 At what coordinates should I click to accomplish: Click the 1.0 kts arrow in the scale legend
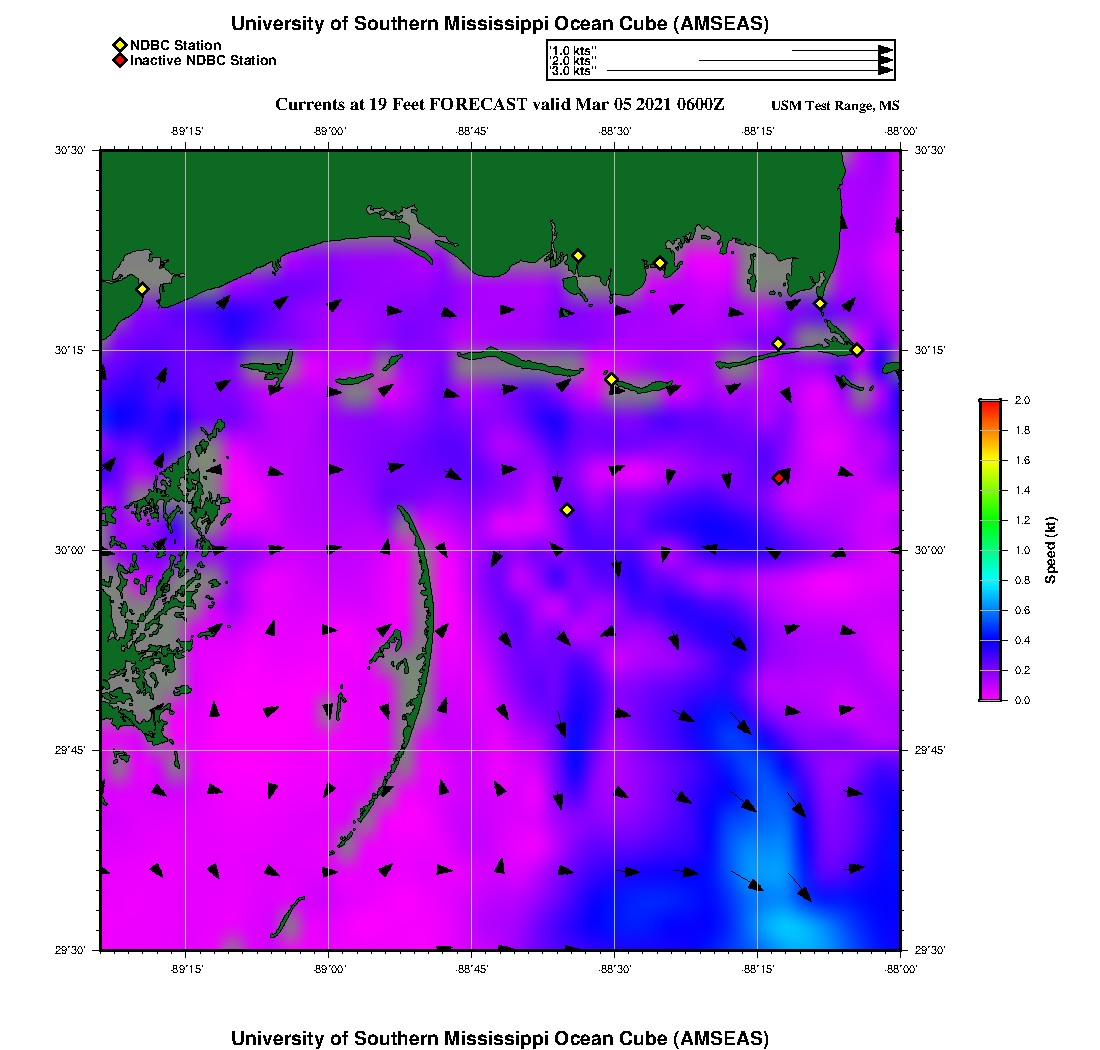840,49
